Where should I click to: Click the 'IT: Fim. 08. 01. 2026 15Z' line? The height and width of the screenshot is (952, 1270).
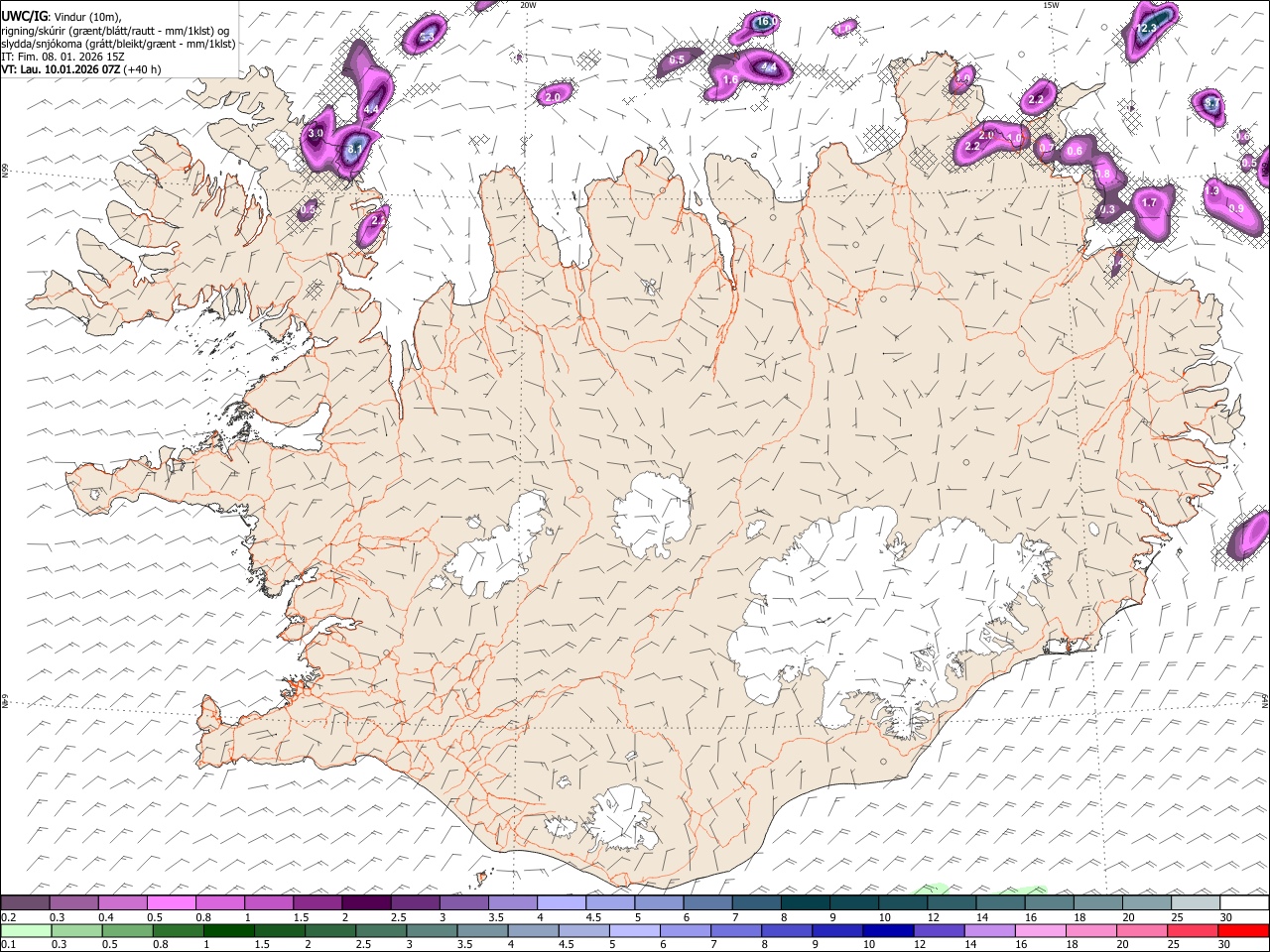tap(63, 57)
